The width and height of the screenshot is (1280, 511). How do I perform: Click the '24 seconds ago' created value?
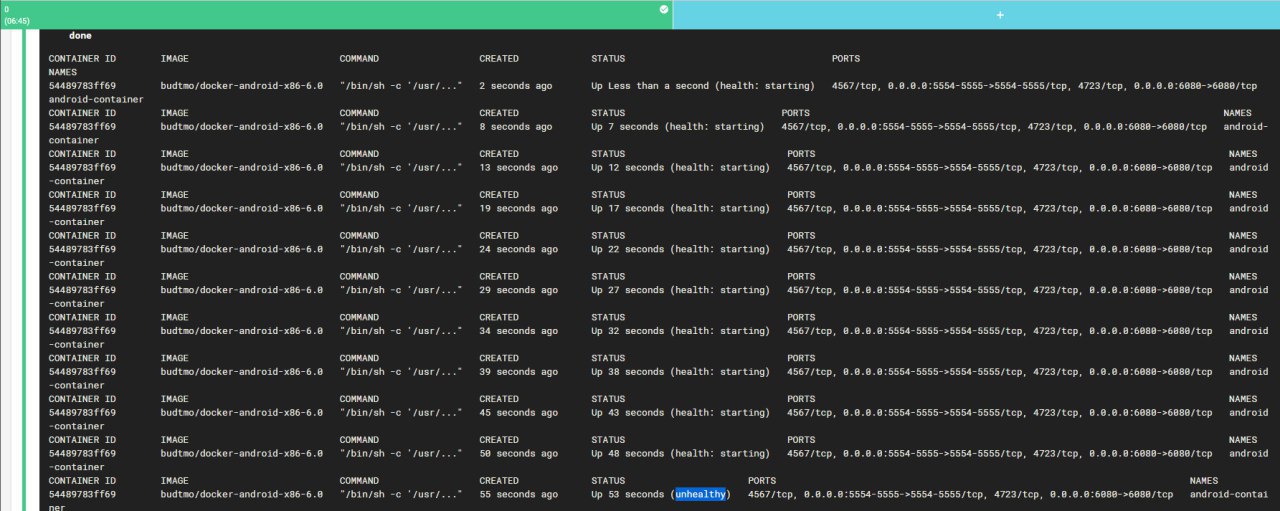(x=518, y=250)
